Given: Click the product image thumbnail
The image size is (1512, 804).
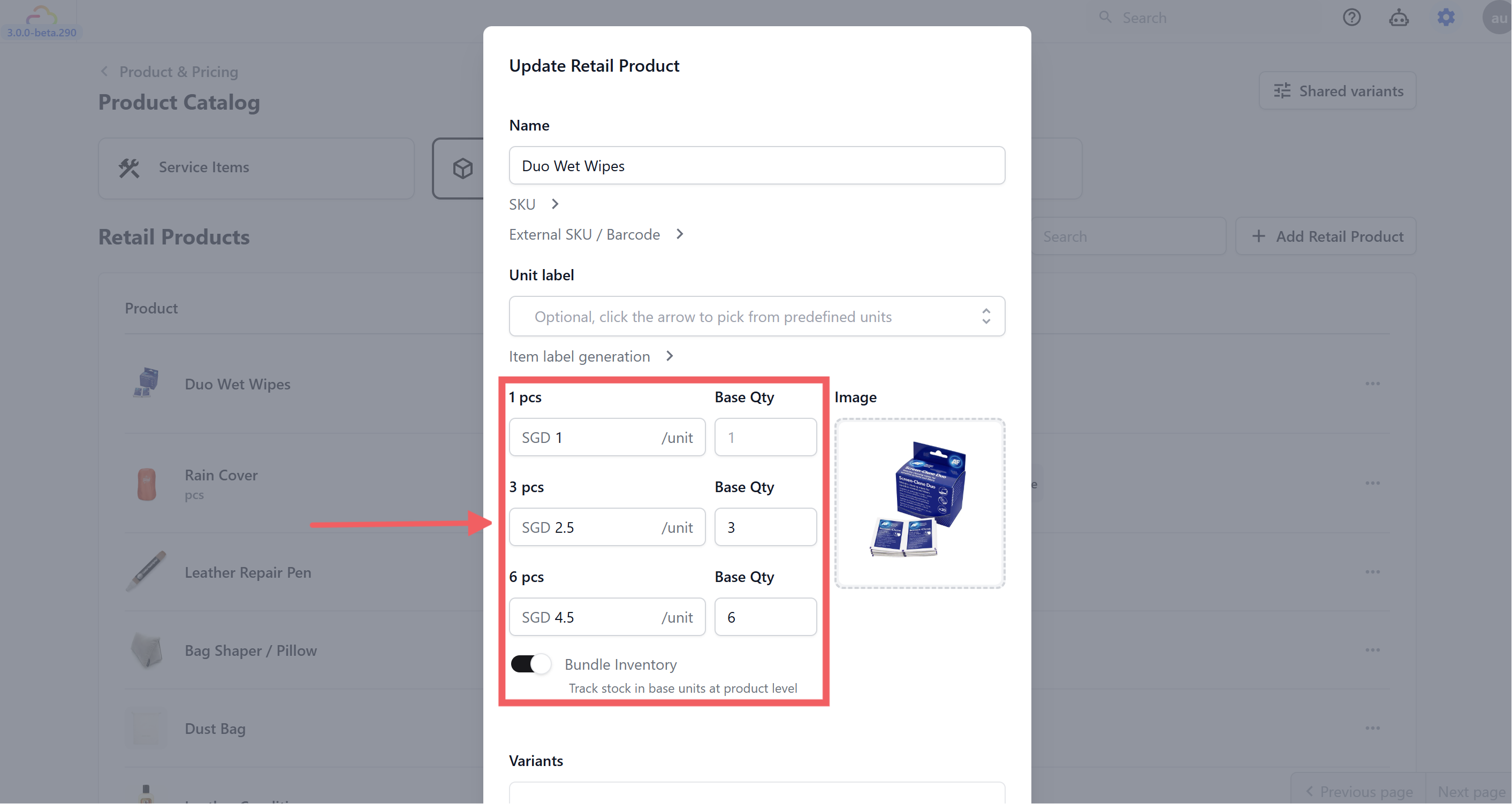Looking at the screenshot, I should pyautogui.click(x=919, y=503).
